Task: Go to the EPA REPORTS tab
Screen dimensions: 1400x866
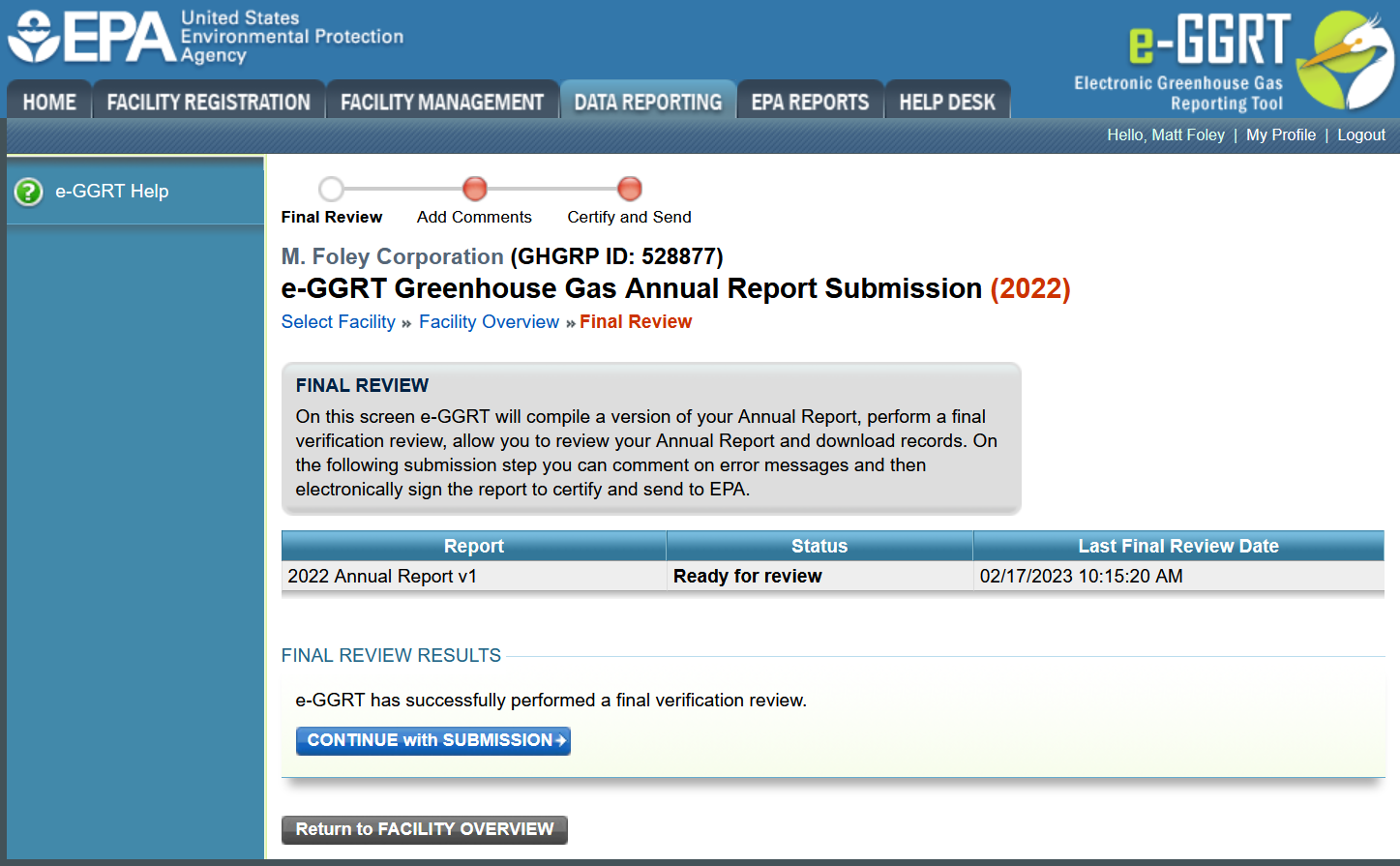Action: coord(810,102)
